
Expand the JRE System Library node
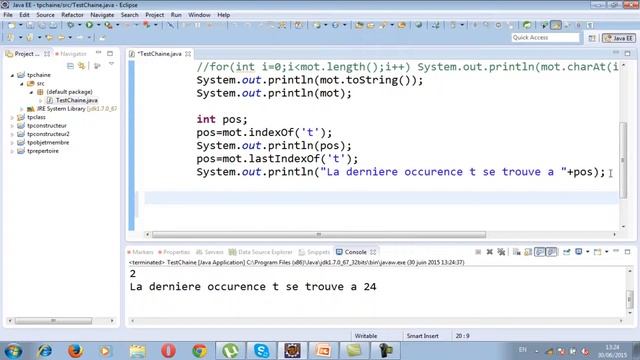click(x=22, y=109)
